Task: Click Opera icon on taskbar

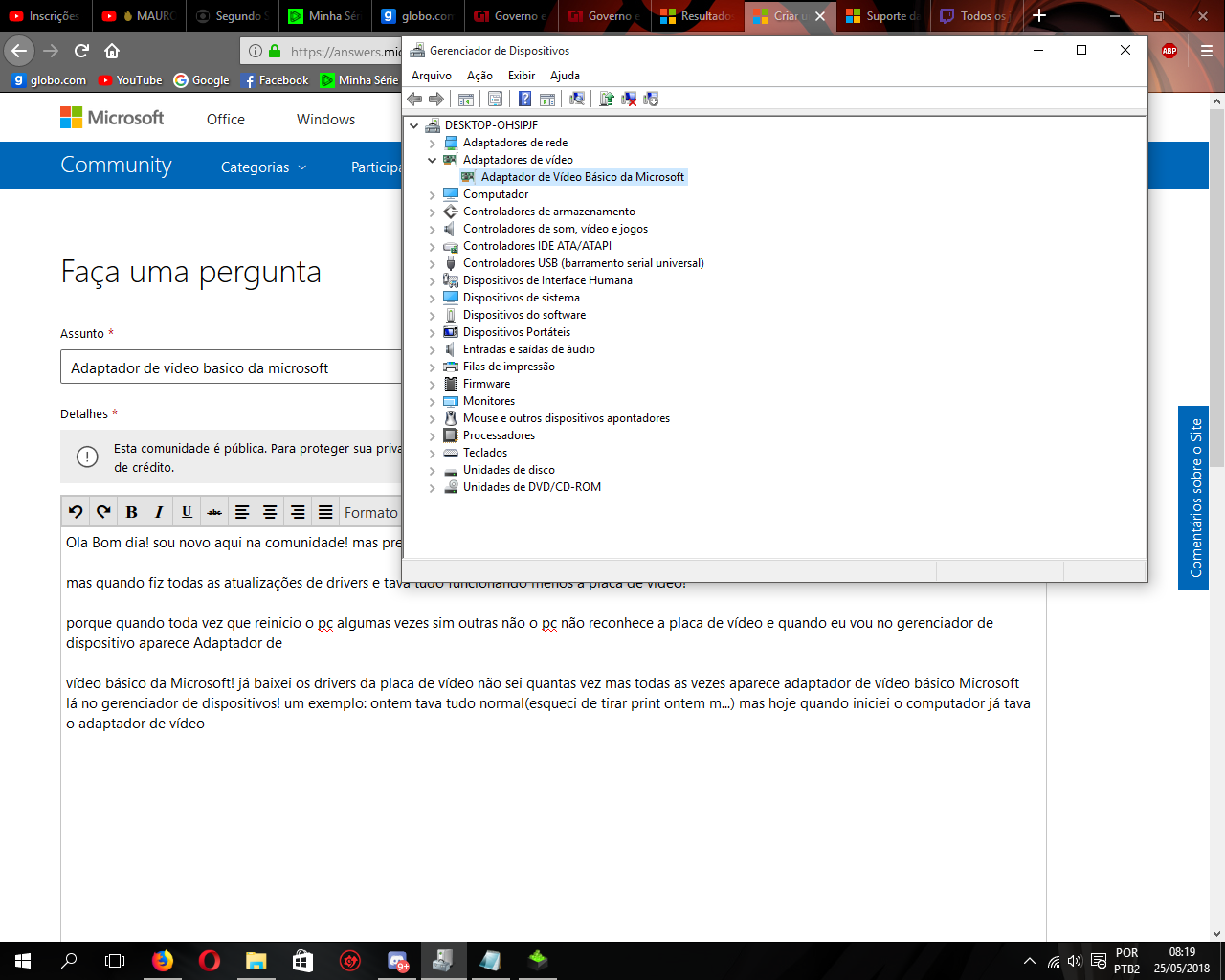Action: click(x=210, y=961)
